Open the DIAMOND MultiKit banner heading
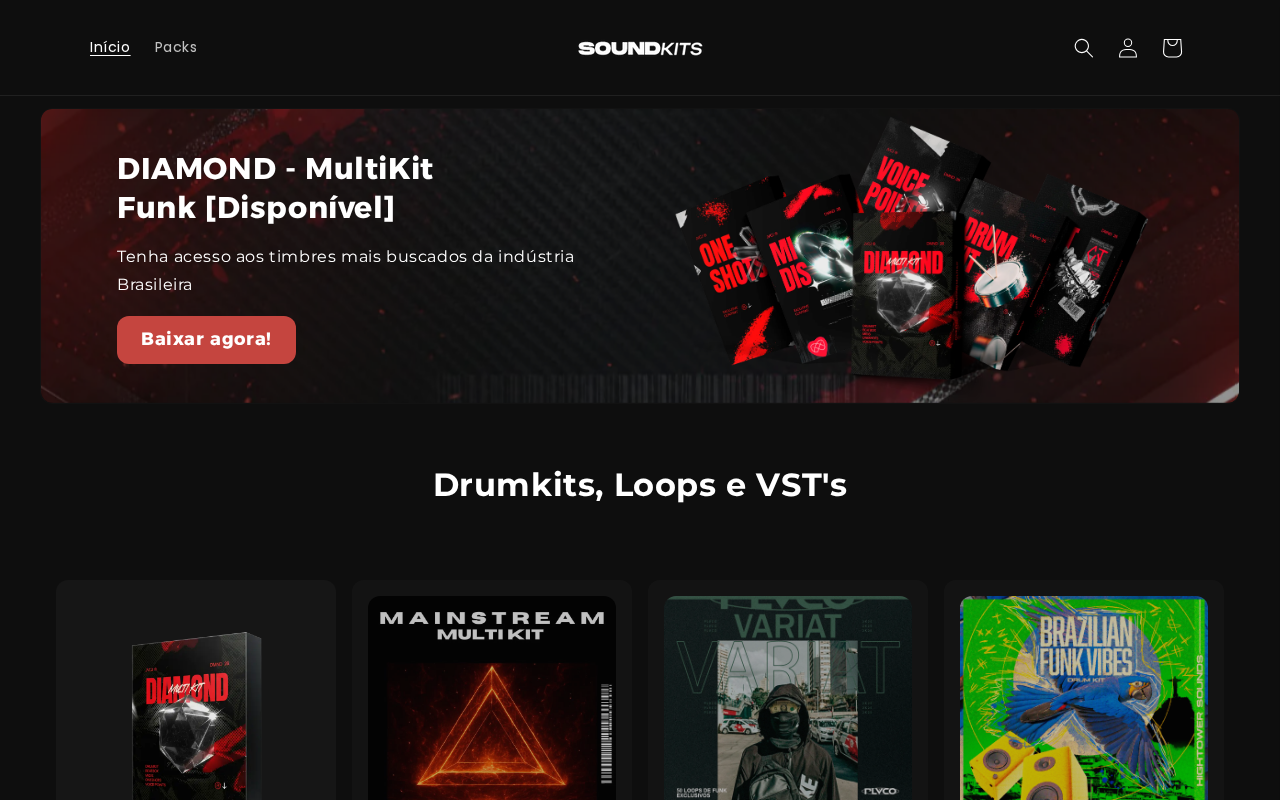The height and width of the screenshot is (800, 1280). pyautogui.click(x=275, y=188)
